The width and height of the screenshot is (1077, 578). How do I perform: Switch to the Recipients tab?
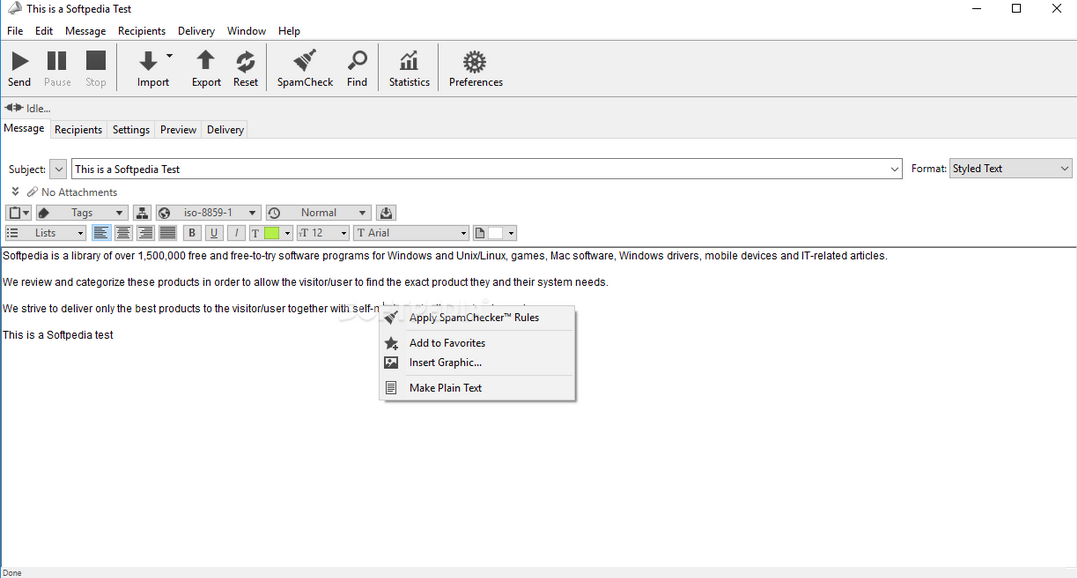click(x=78, y=130)
